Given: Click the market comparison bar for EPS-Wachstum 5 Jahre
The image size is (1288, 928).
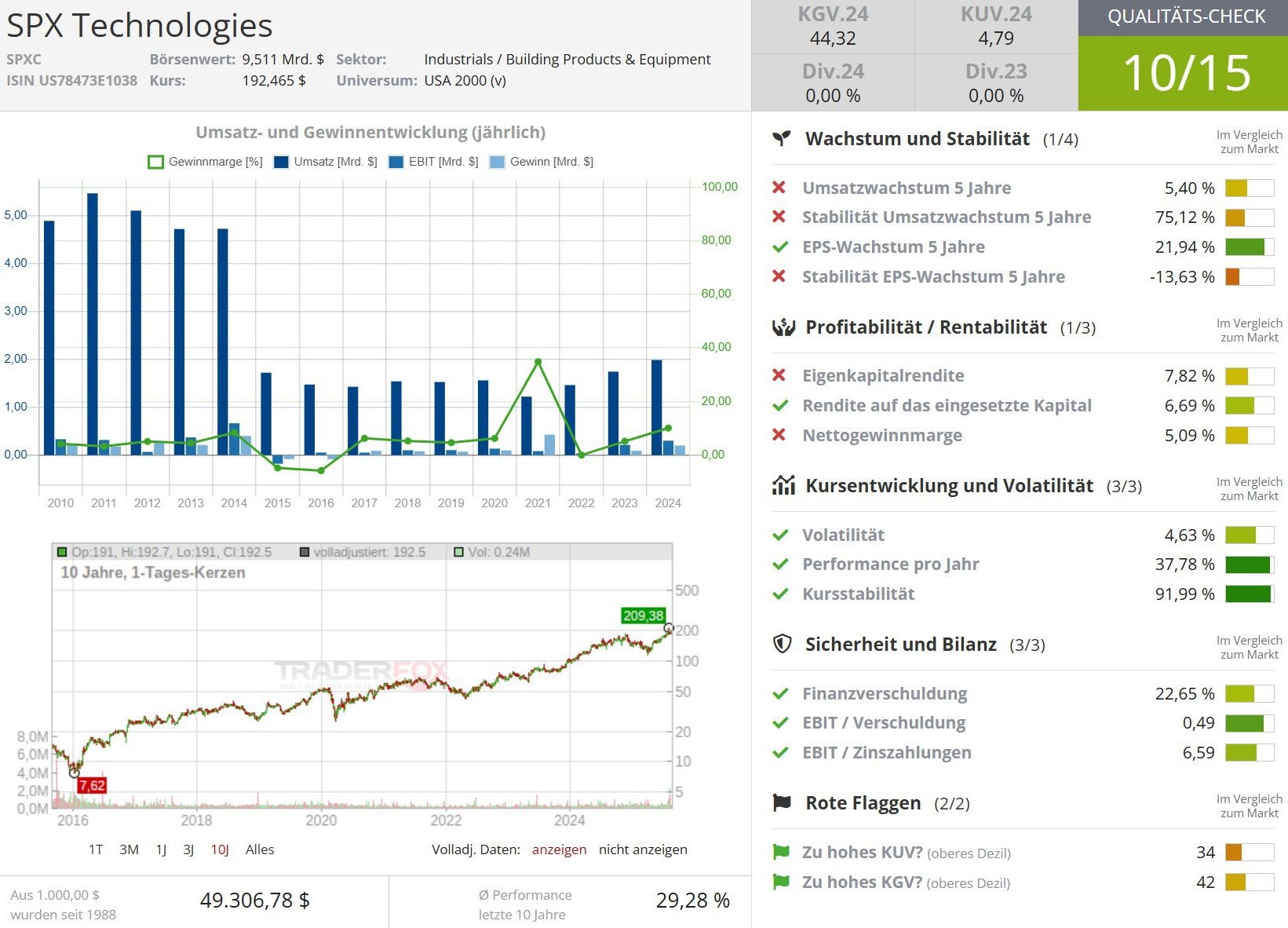Looking at the screenshot, I should tap(1250, 247).
